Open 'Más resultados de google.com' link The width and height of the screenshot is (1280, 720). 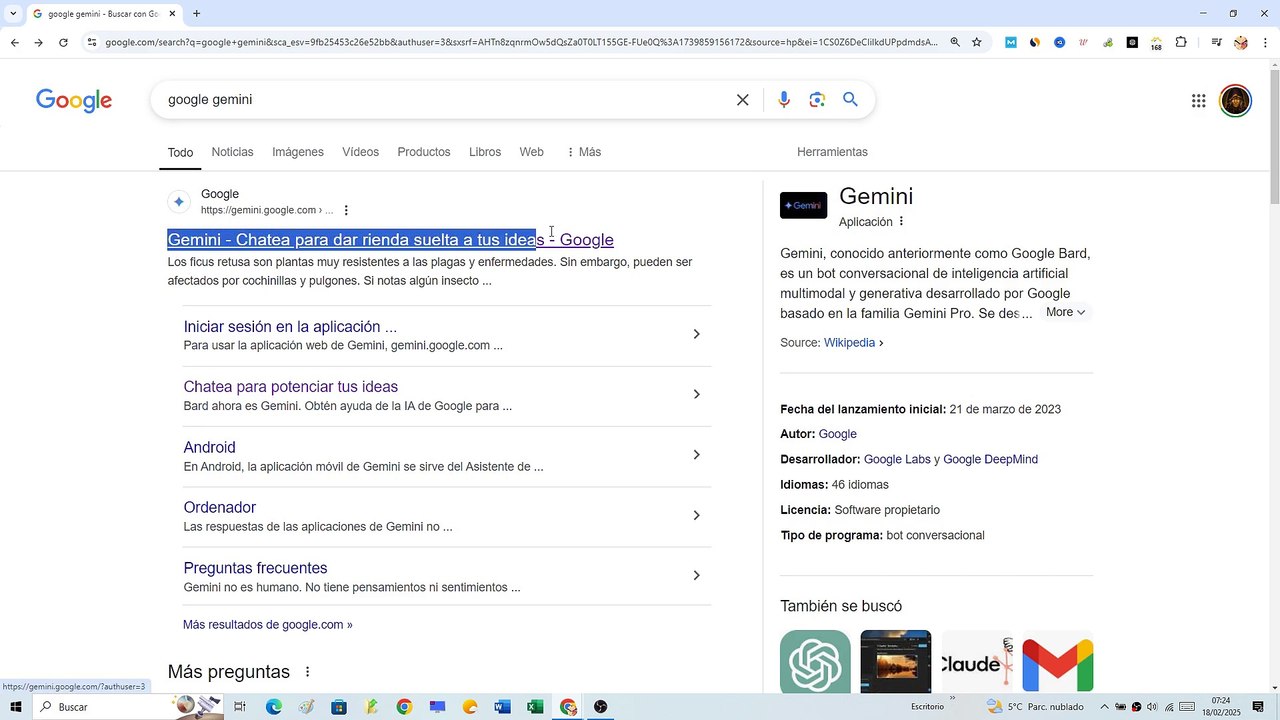click(267, 625)
